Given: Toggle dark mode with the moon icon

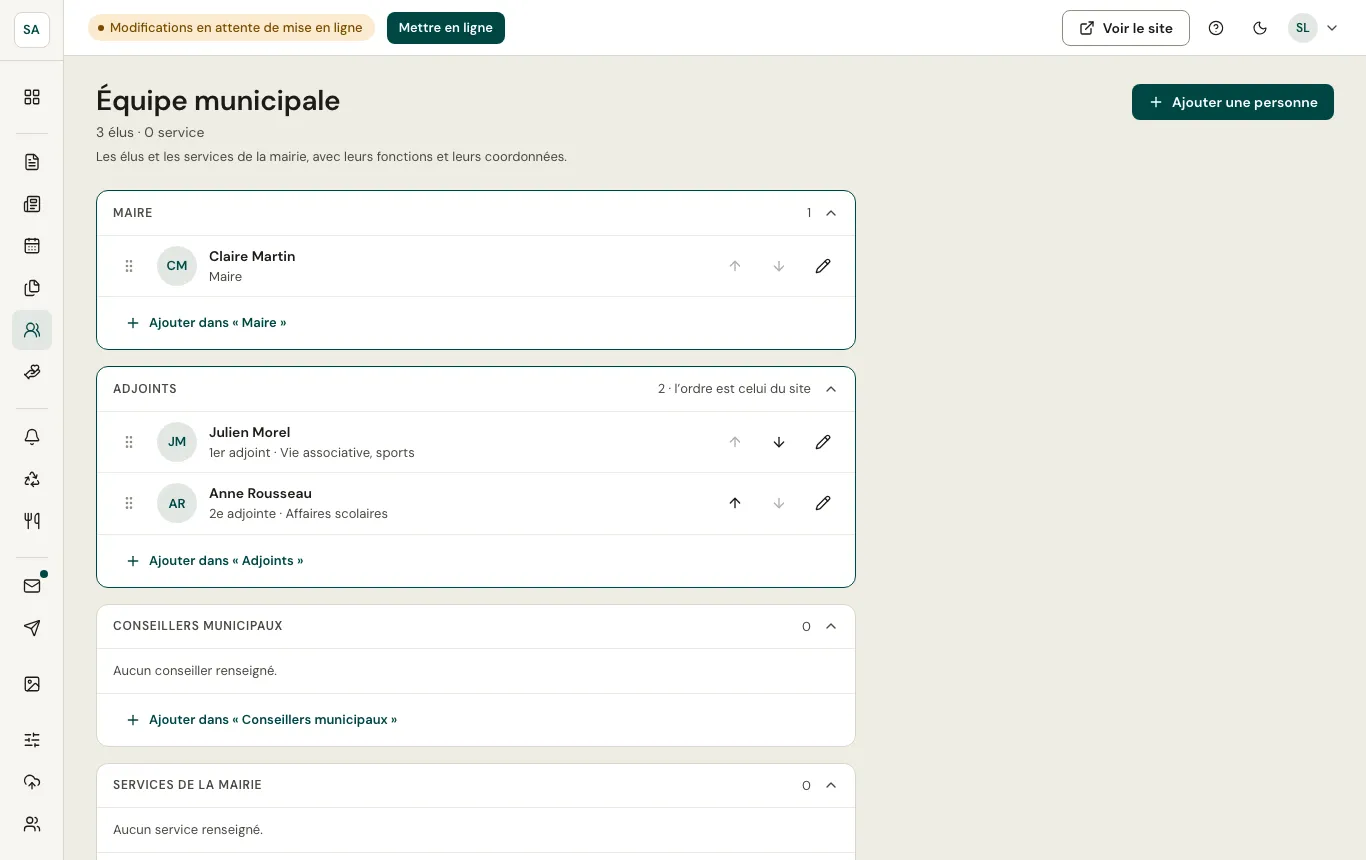Looking at the screenshot, I should 1260,28.
